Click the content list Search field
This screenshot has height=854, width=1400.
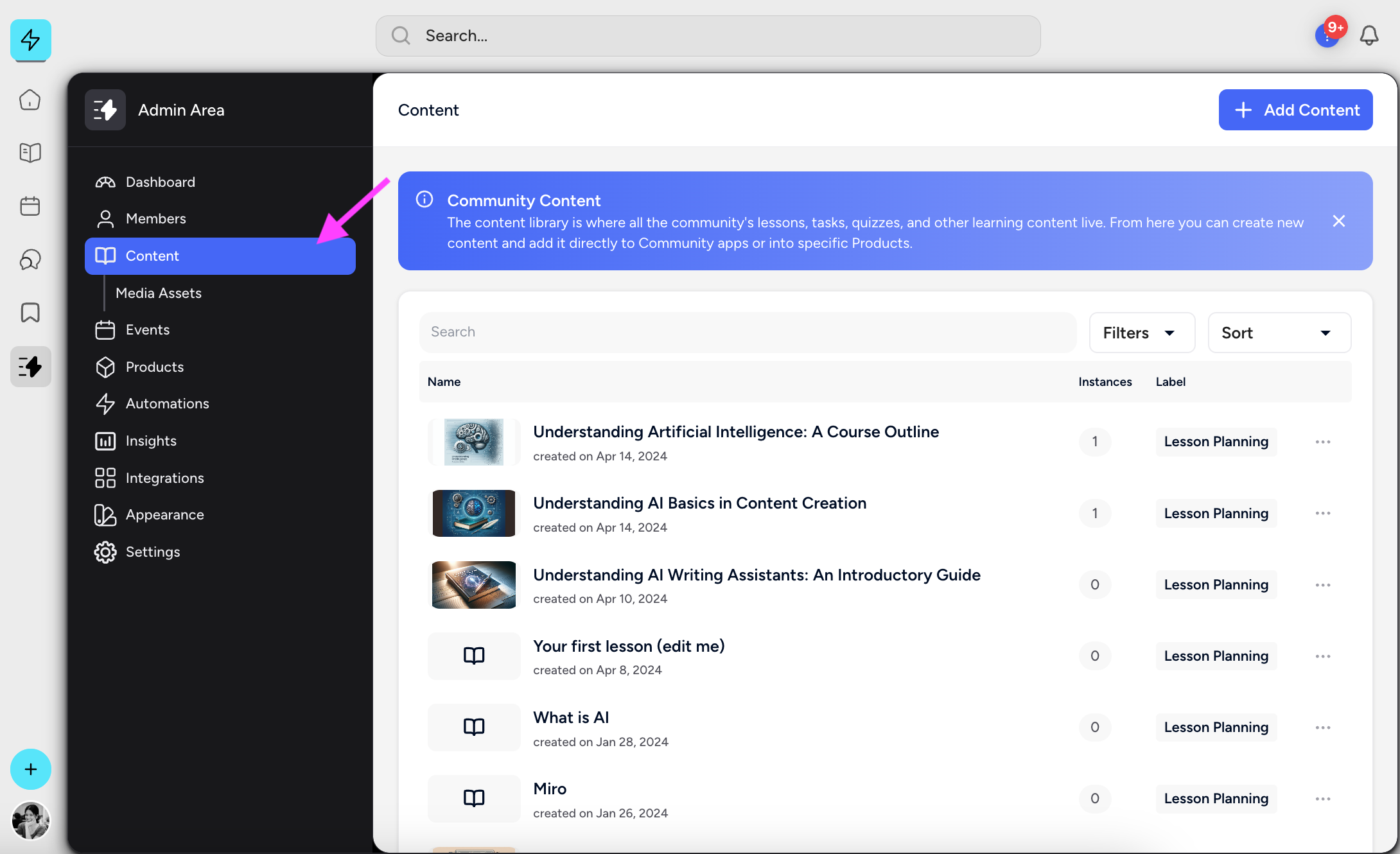pos(748,332)
